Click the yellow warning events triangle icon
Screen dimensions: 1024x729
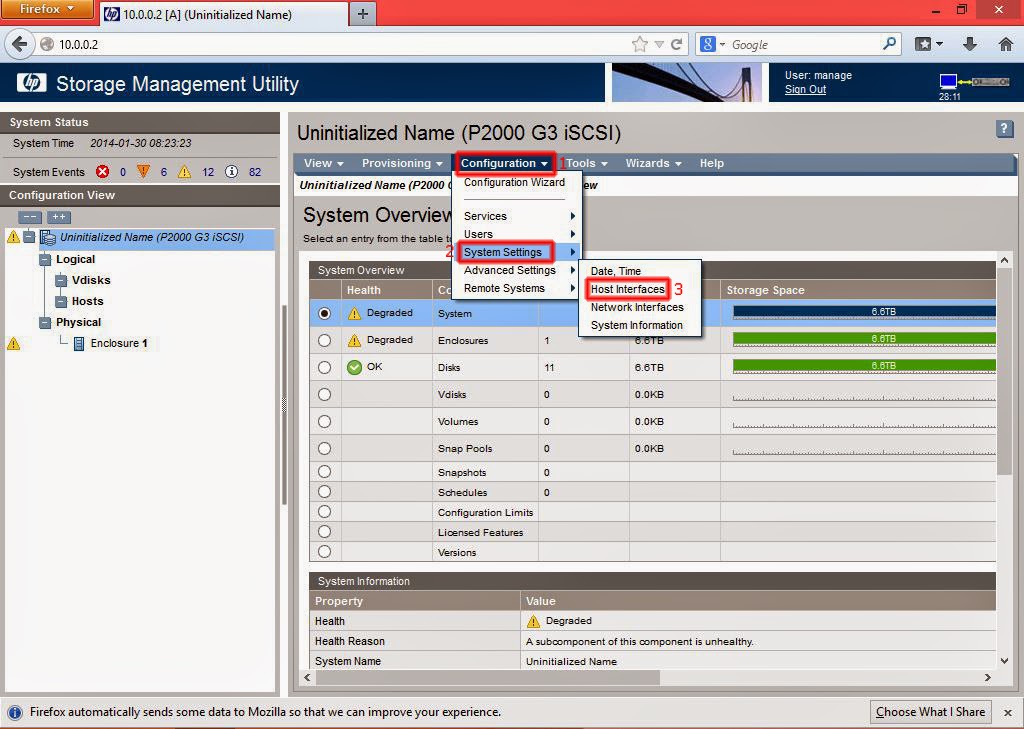point(184,171)
